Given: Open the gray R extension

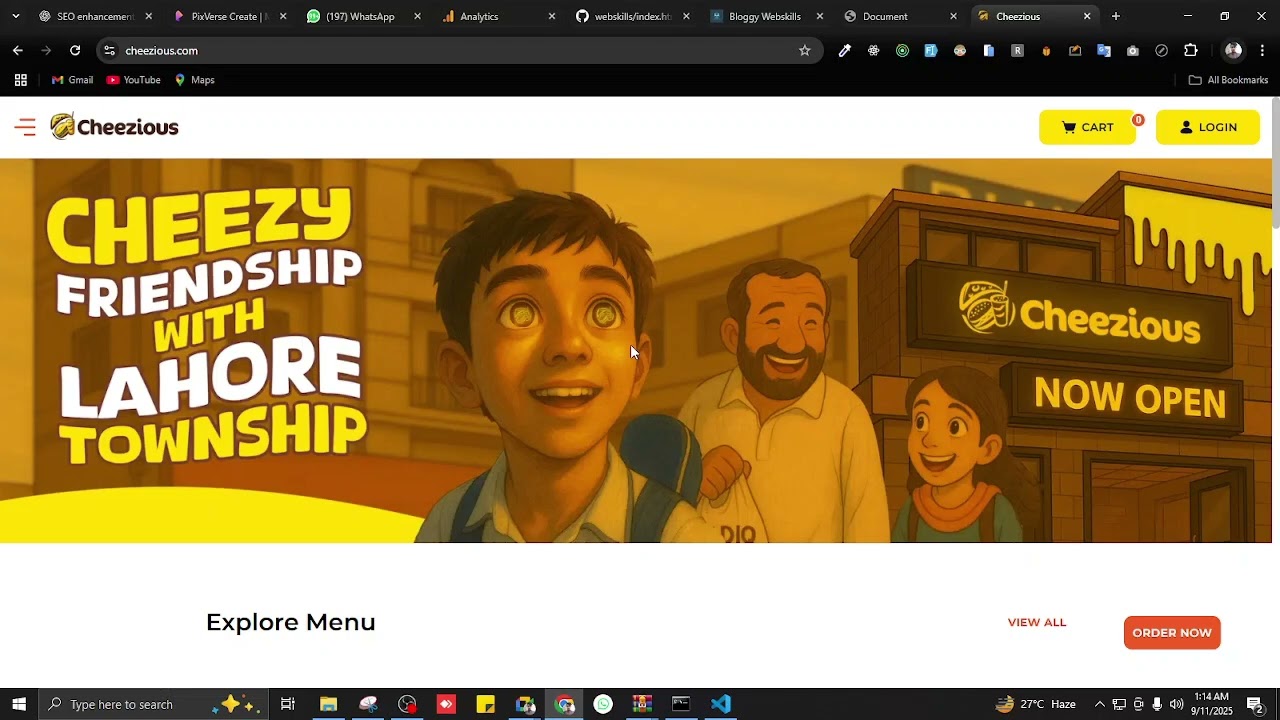Looking at the screenshot, I should pyautogui.click(x=1018, y=50).
